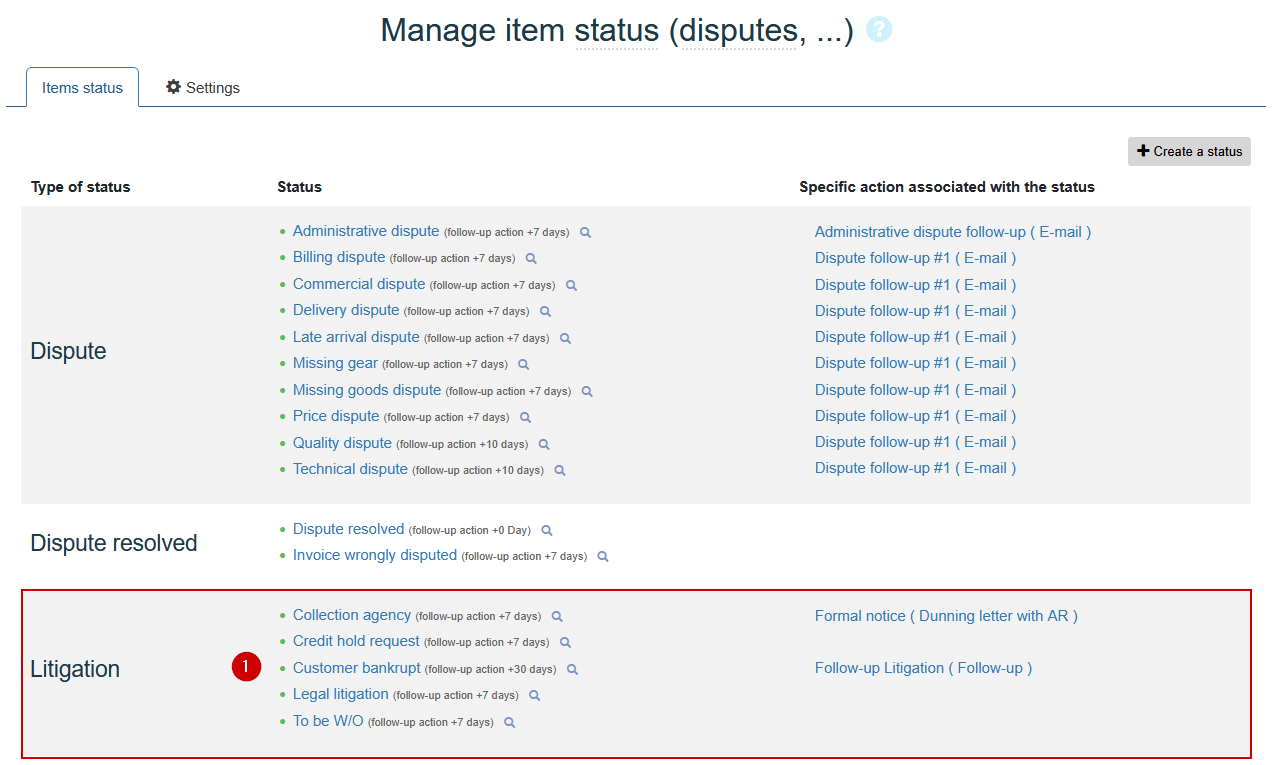The height and width of the screenshot is (765, 1275).
Task: Click magnifier icon next to Missing gear
Action: click(x=524, y=365)
